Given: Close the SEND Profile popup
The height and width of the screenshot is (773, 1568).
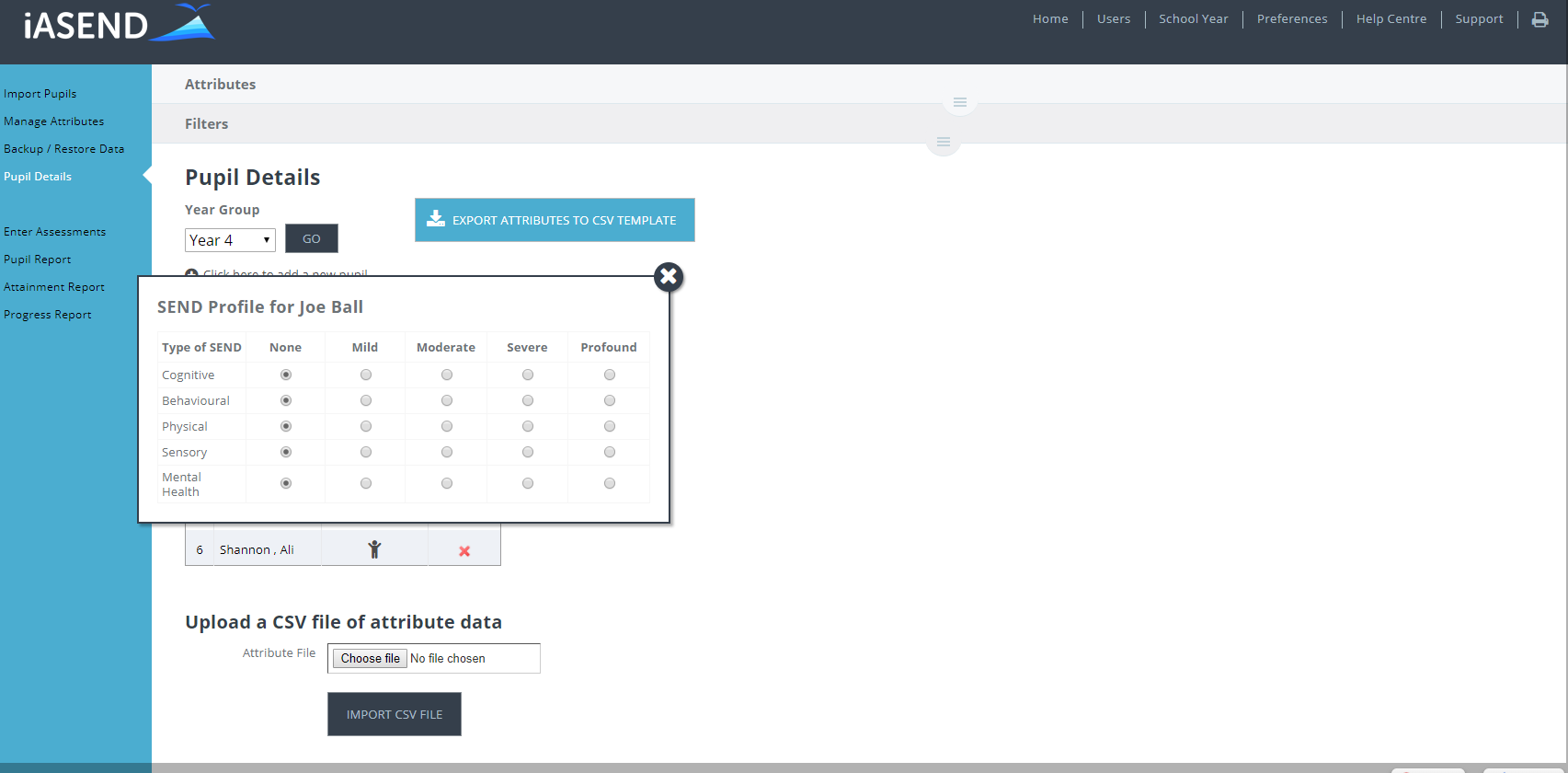Looking at the screenshot, I should coord(669,276).
